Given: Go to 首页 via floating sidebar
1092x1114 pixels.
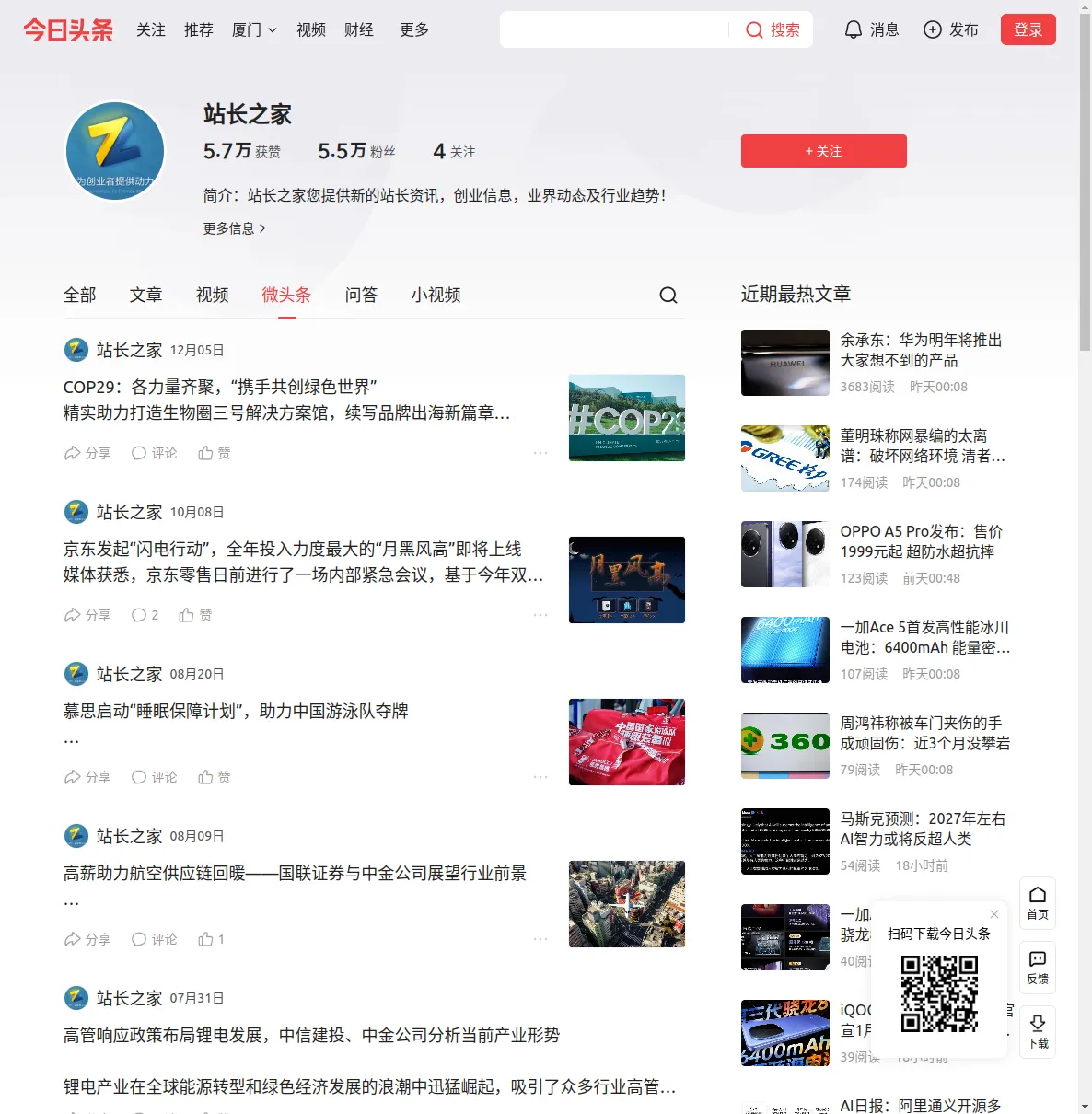Looking at the screenshot, I should tap(1038, 903).
